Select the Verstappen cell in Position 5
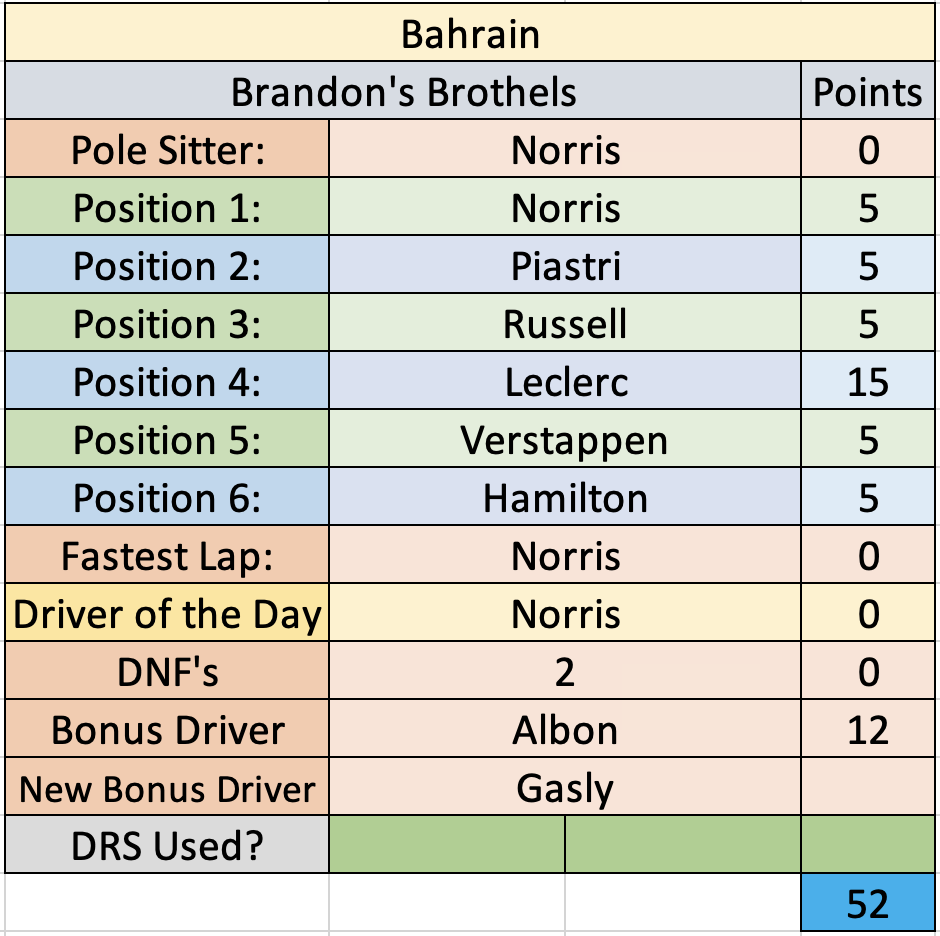This screenshot has height=936, width=940. [565, 439]
